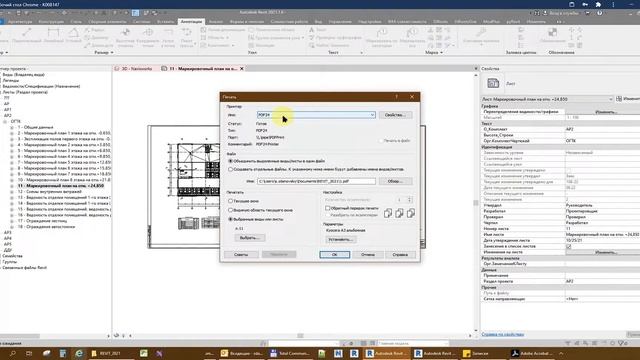Image resolution: width=640 pixels, height=360 pixels.
Task: Select sheet 18 - Ограждение автостоянки
Action: [x=46, y=227]
